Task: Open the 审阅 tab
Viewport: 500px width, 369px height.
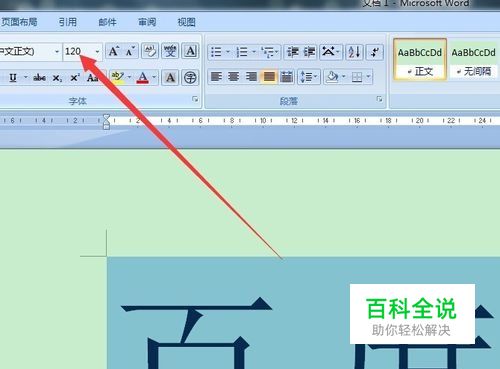Action: pos(147,22)
